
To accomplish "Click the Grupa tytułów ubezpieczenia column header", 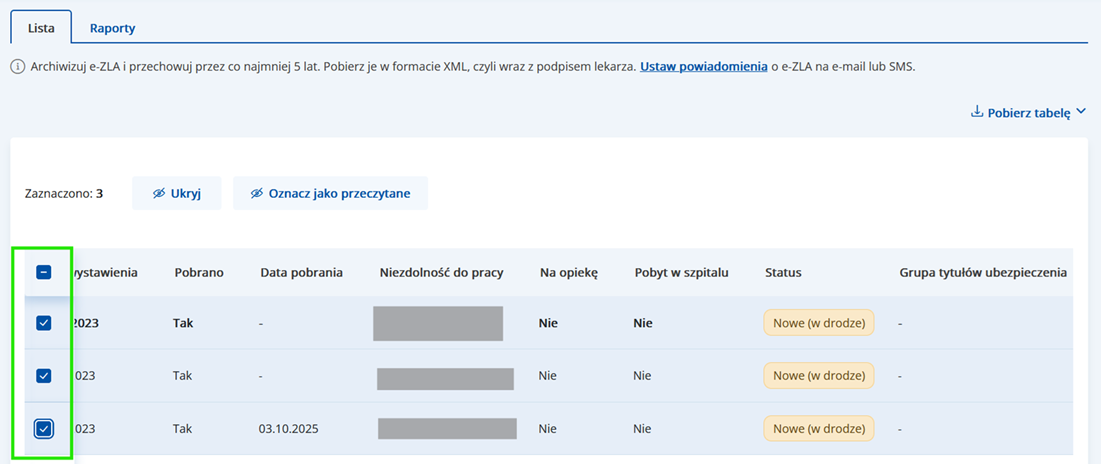I will pos(982,272).
